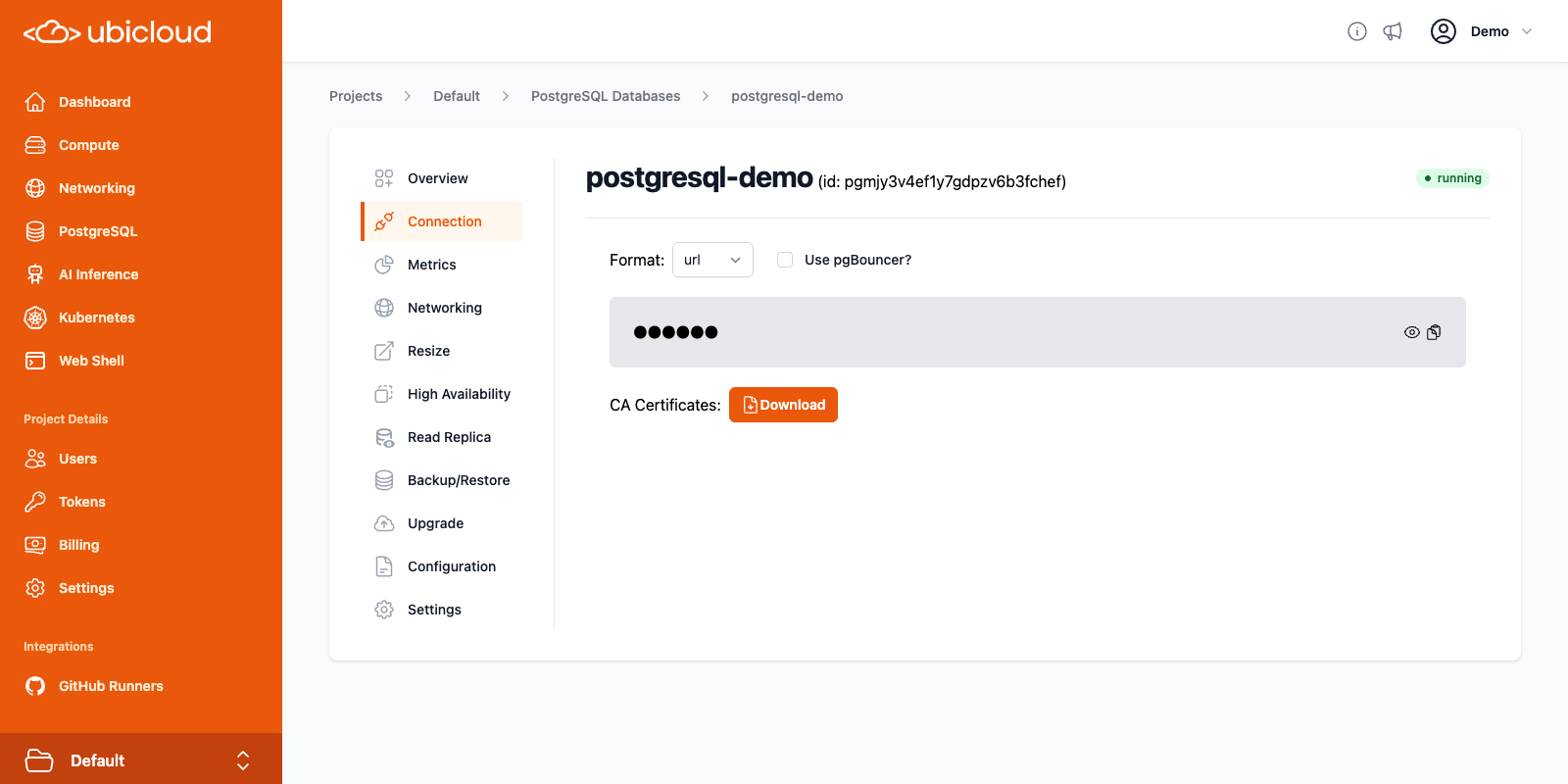
Task: Open Read Replica label
Action: (449, 437)
